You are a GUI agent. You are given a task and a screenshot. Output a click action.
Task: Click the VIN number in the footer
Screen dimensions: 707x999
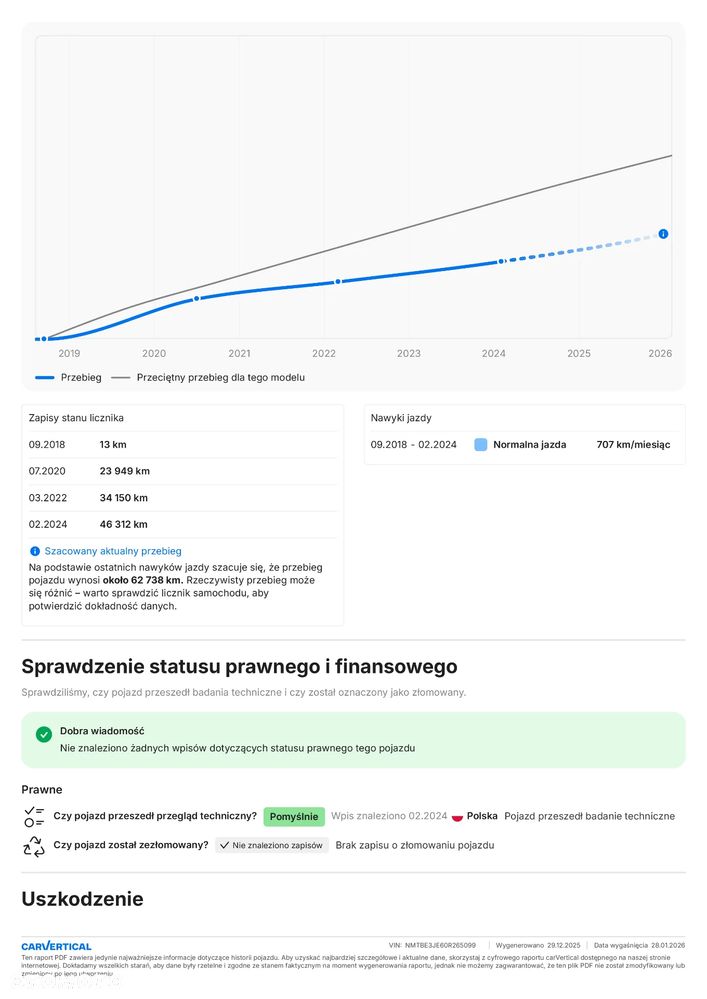tap(440, 945)
